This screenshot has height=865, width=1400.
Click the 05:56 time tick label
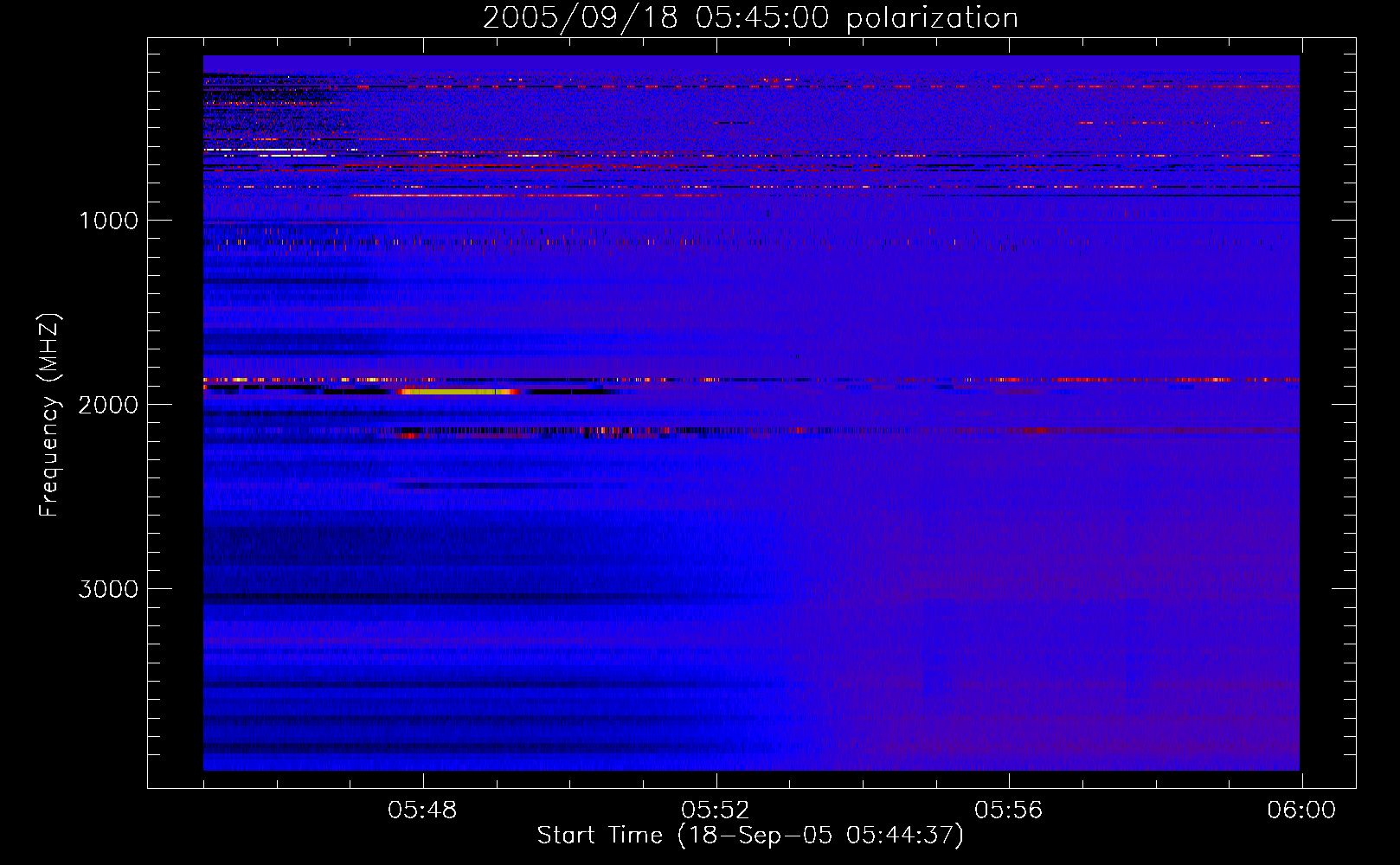tap(1009, 811)
